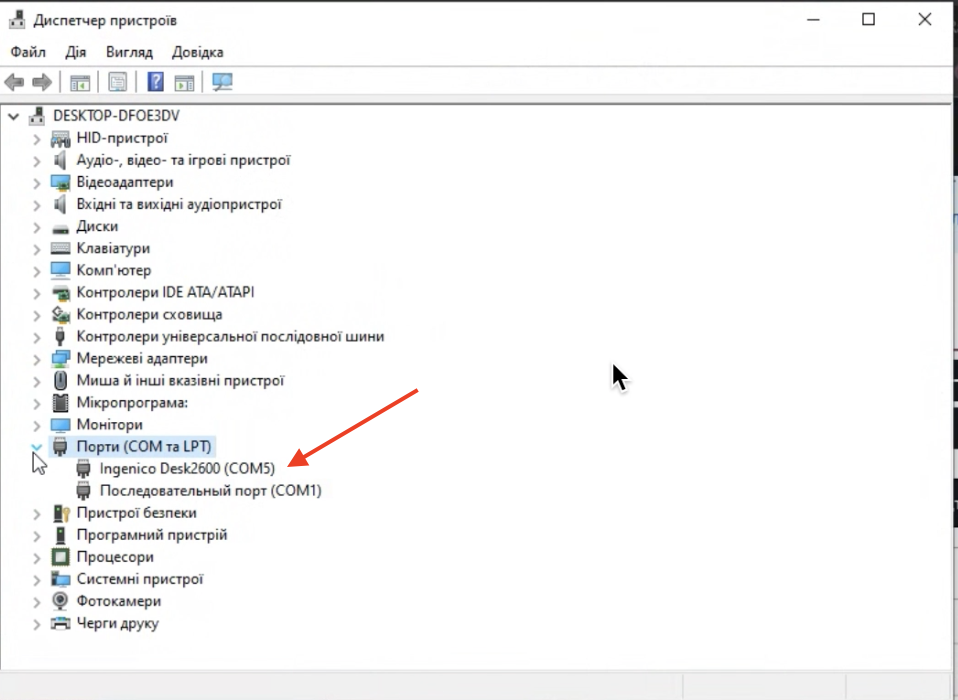Image resolution: width=958 pixels, height=700 pixels.
Task: Toggle the action pane toolbar icon
Action: 184,82
